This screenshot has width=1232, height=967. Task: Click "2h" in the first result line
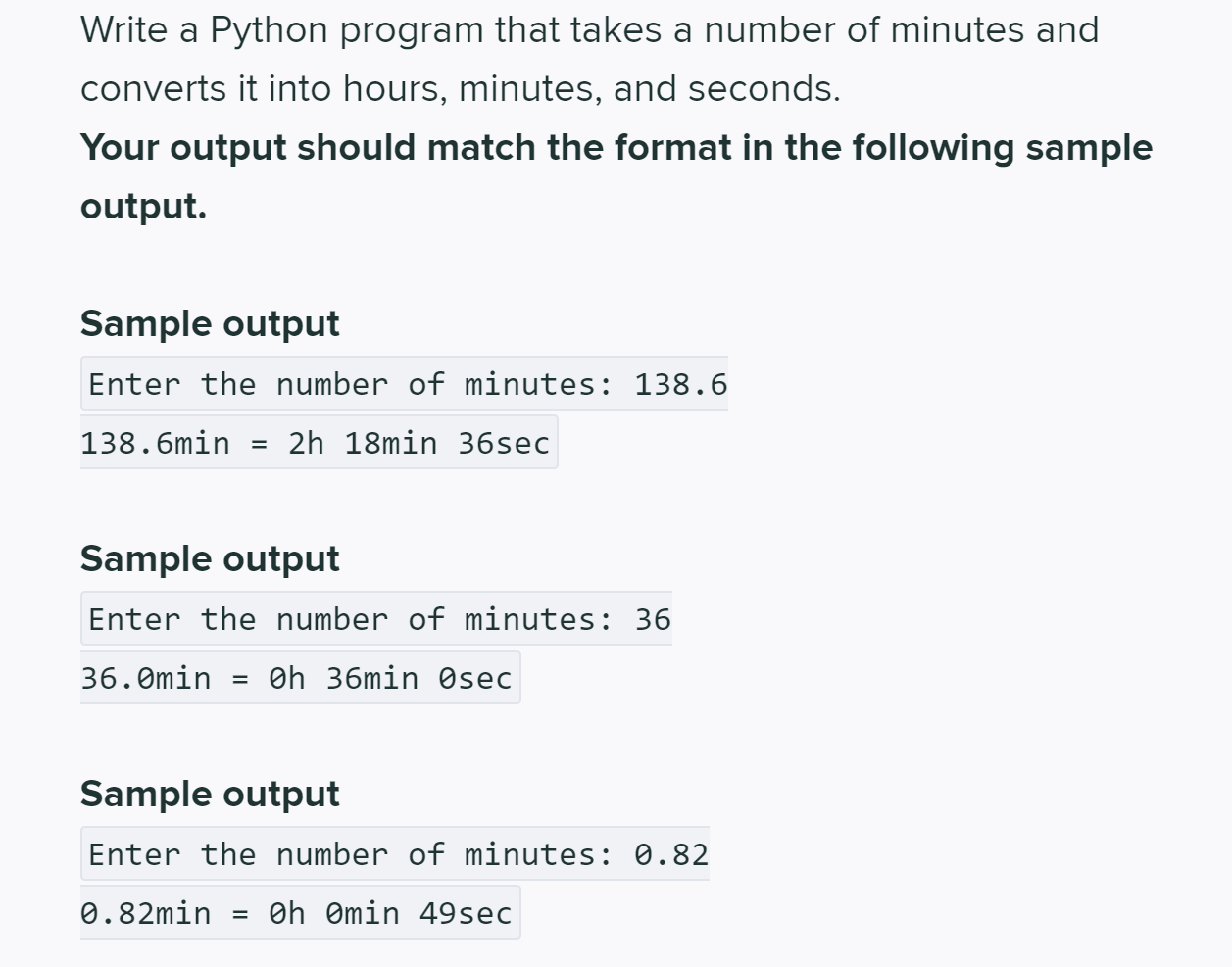(x=306, y=443)
